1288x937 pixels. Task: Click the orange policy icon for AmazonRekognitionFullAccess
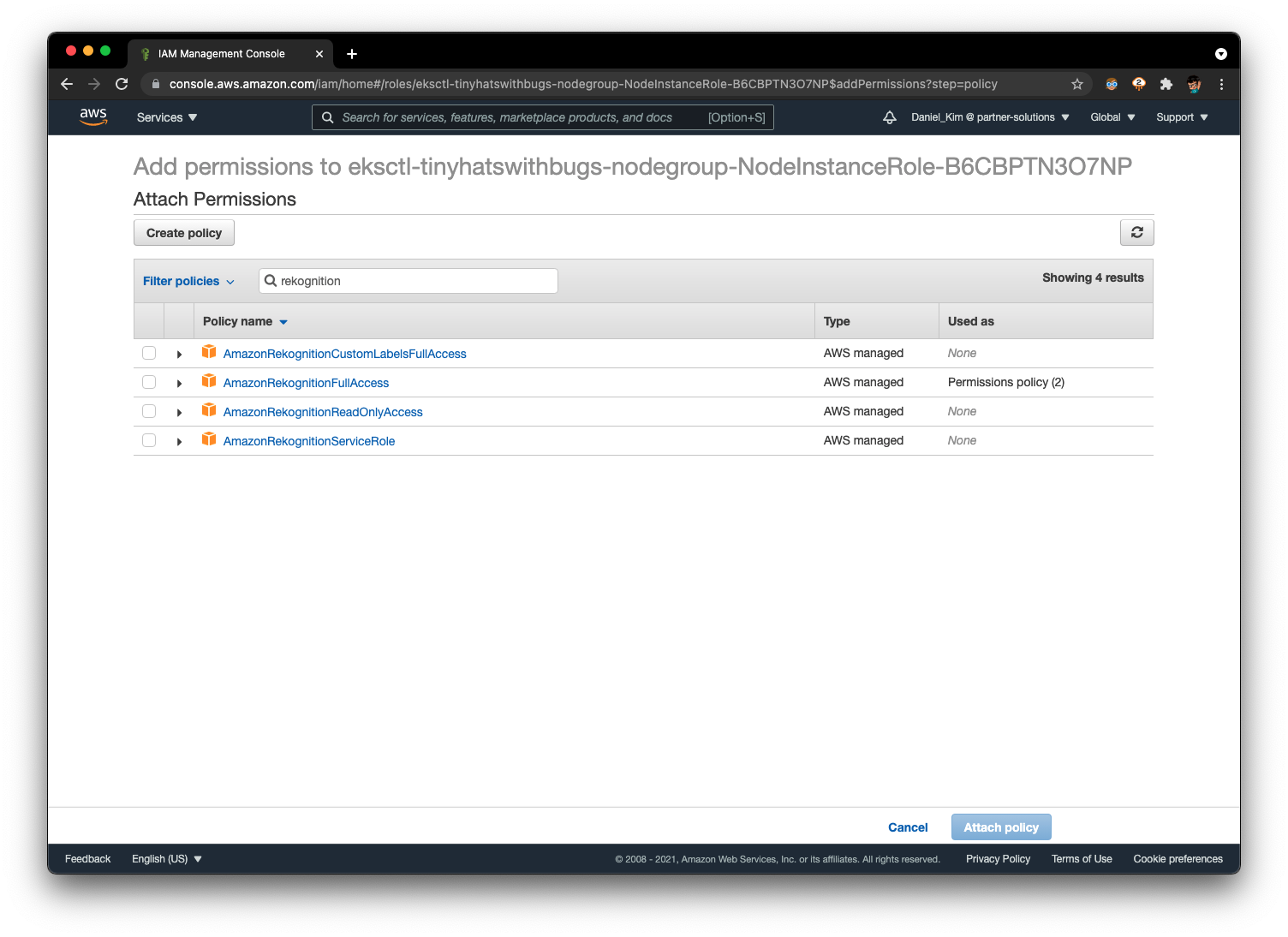(x=209, y=381)
